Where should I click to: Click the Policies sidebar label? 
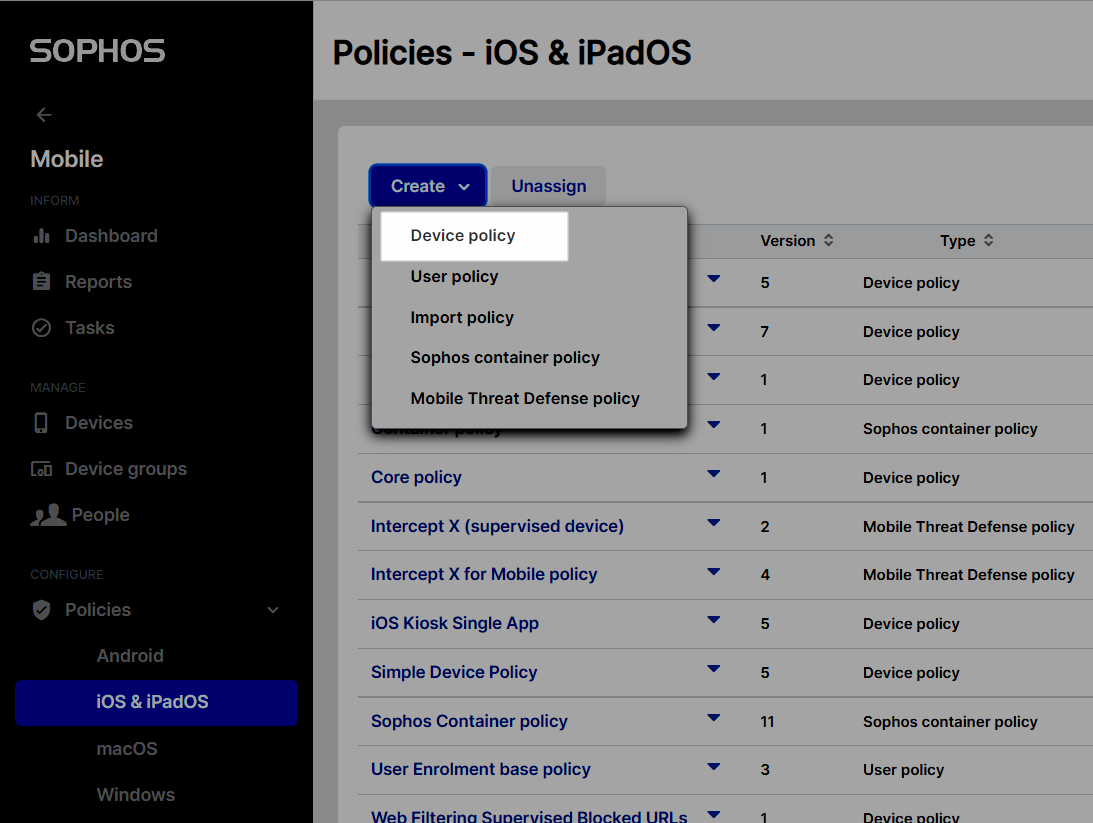(x=98, y=610)
